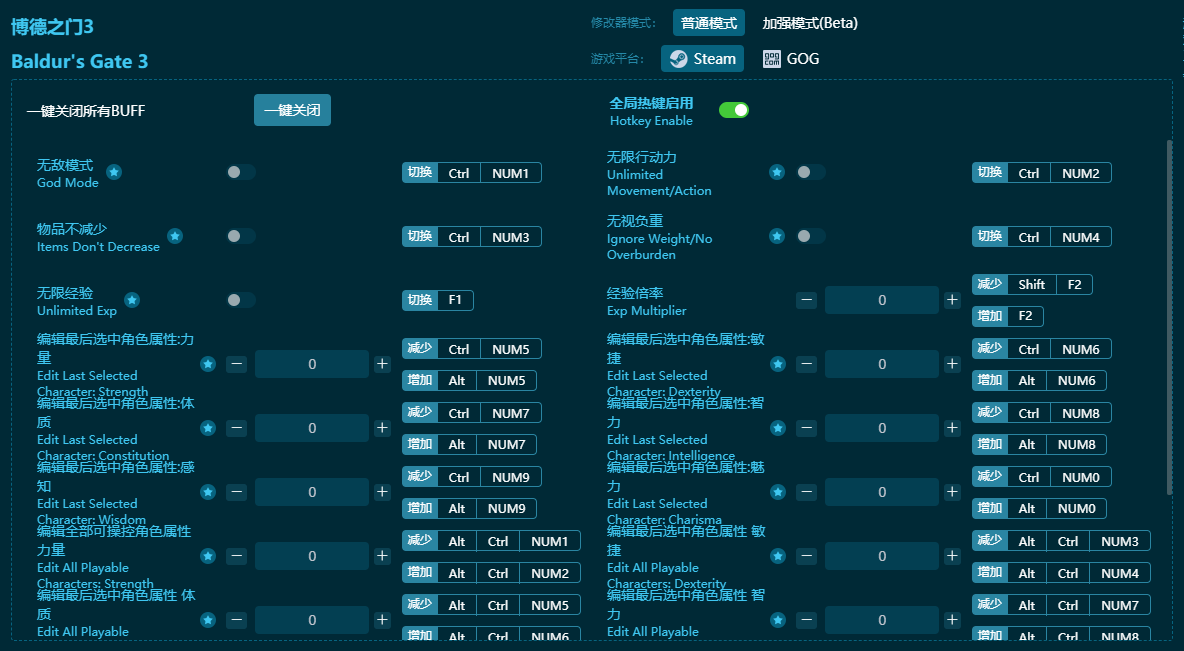
Task: Decrease last selected character Charisma value
Action: tap(806, 492)
